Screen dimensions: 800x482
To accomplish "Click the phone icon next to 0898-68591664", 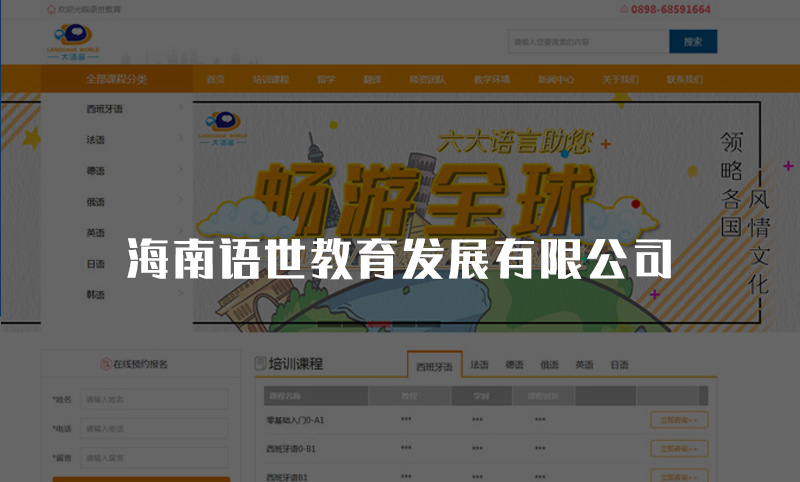I will tap(625, 9).
